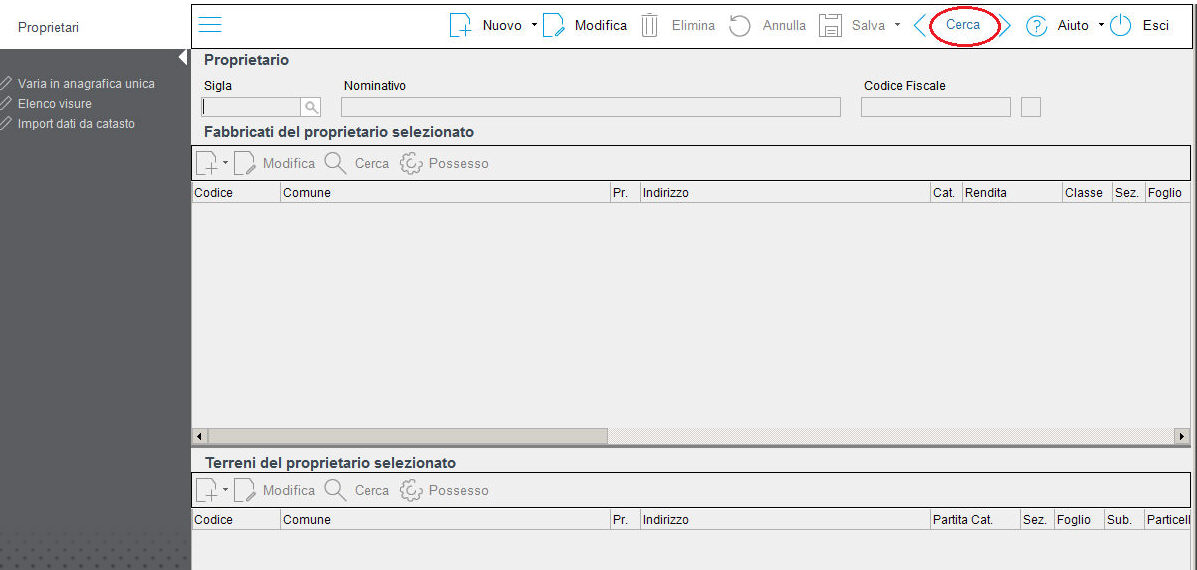Click Possesso gear icon in Fabbricati toolbar

[x=411, y=163]
